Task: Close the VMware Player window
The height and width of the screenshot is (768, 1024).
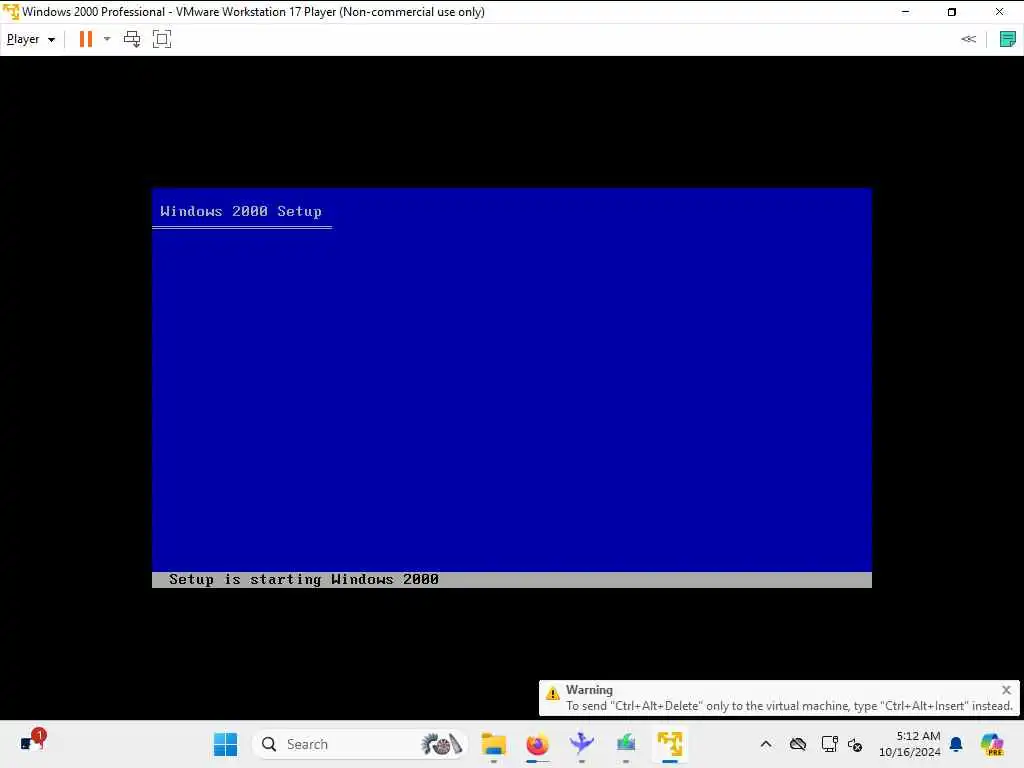Action: (999, 12)
